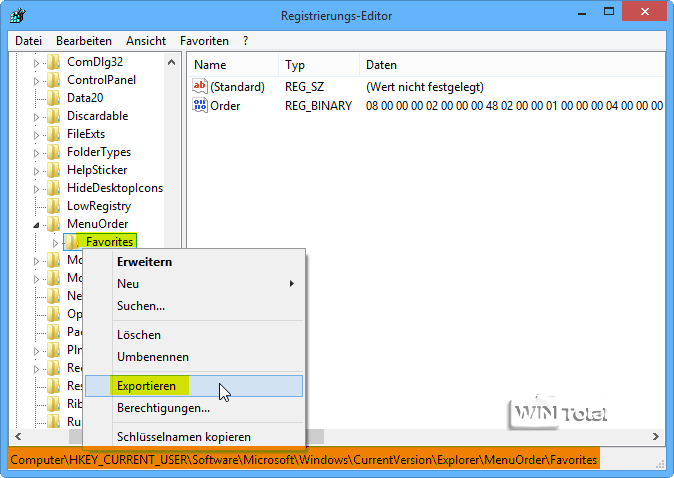Viewport: 674px width, 478px height.
Task: Expand the HideDesktopIcons key
Action: [37, 190]
